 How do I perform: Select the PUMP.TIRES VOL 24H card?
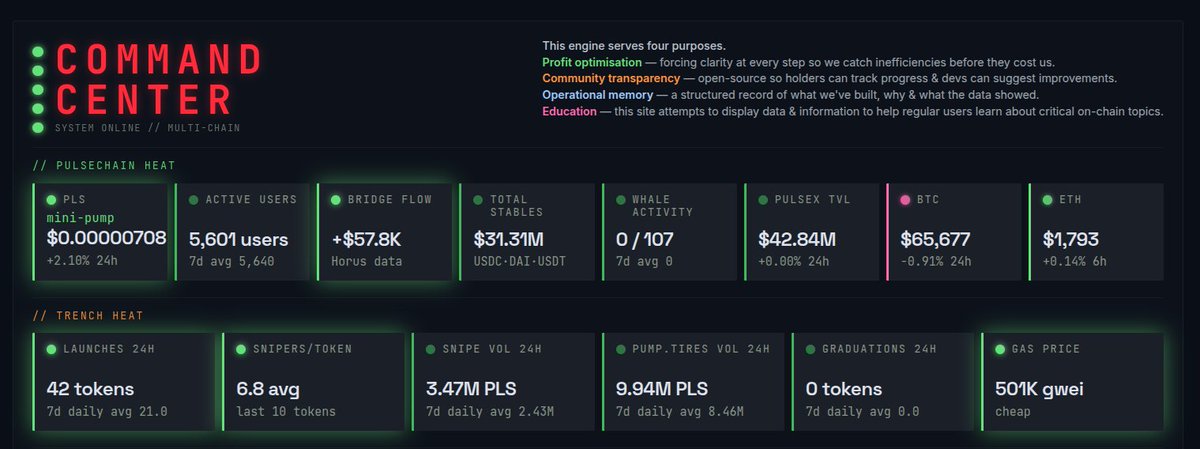[691, 382]
